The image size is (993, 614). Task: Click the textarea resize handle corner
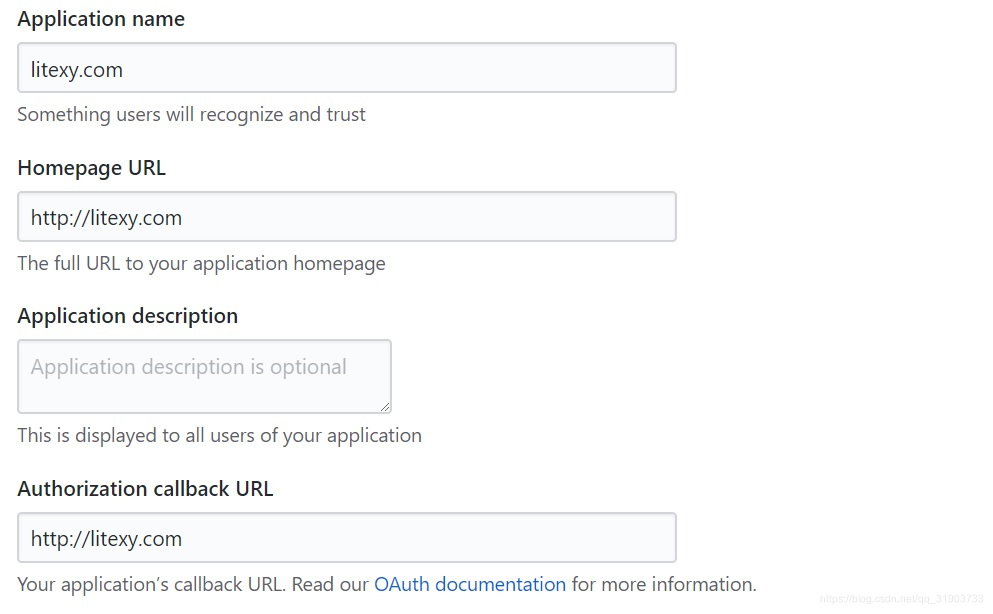click(385, 407)
